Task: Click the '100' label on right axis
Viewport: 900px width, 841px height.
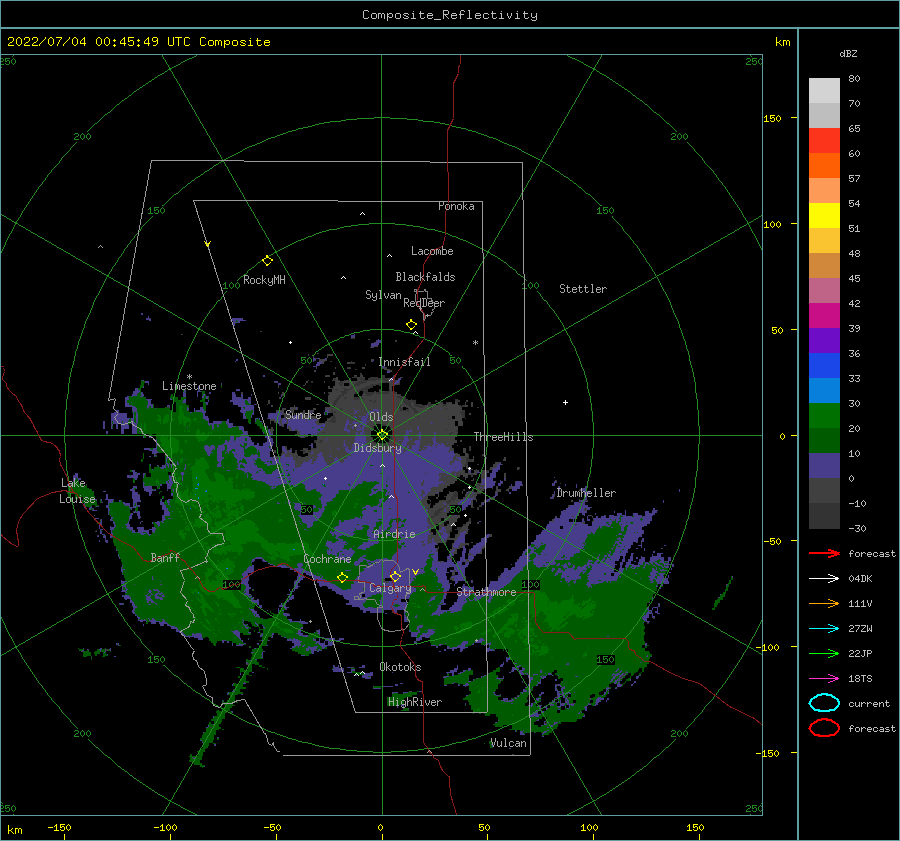Action: pos(772,224)
